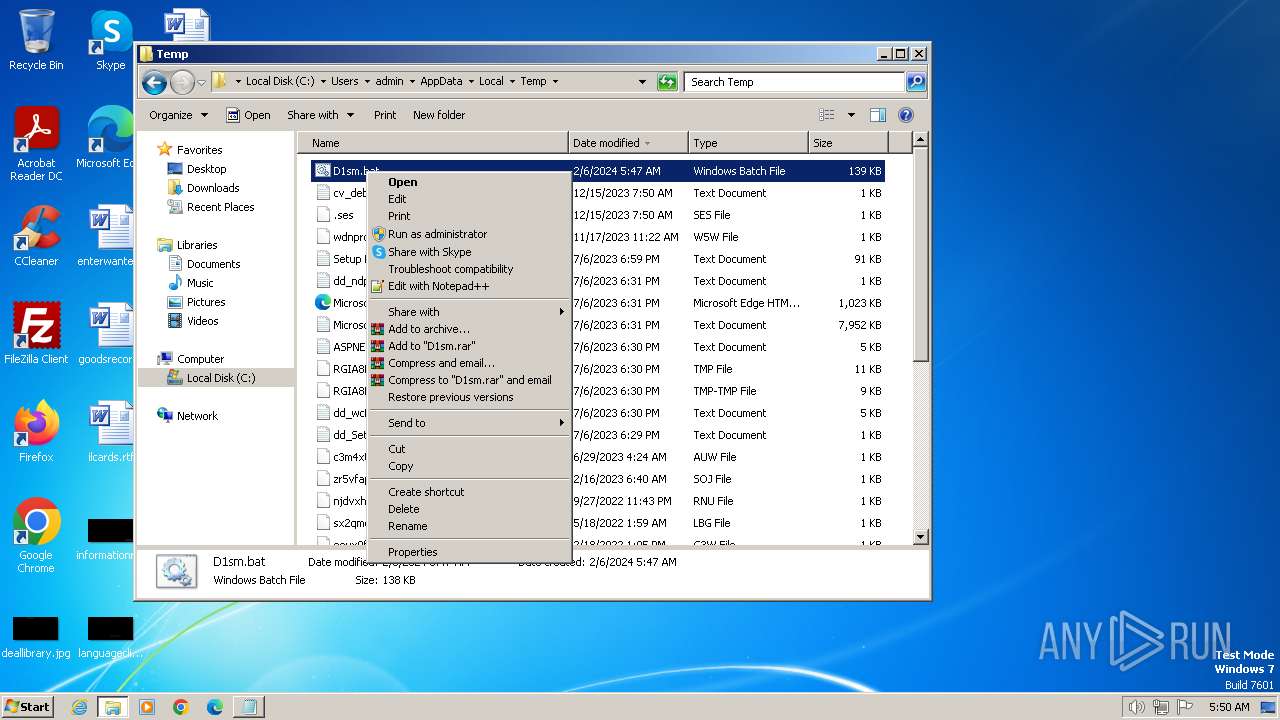Click the Action Center flag tray icon
This screenshot has height=720, width=1280.
pyautogui.click(x=1185, y=707)
